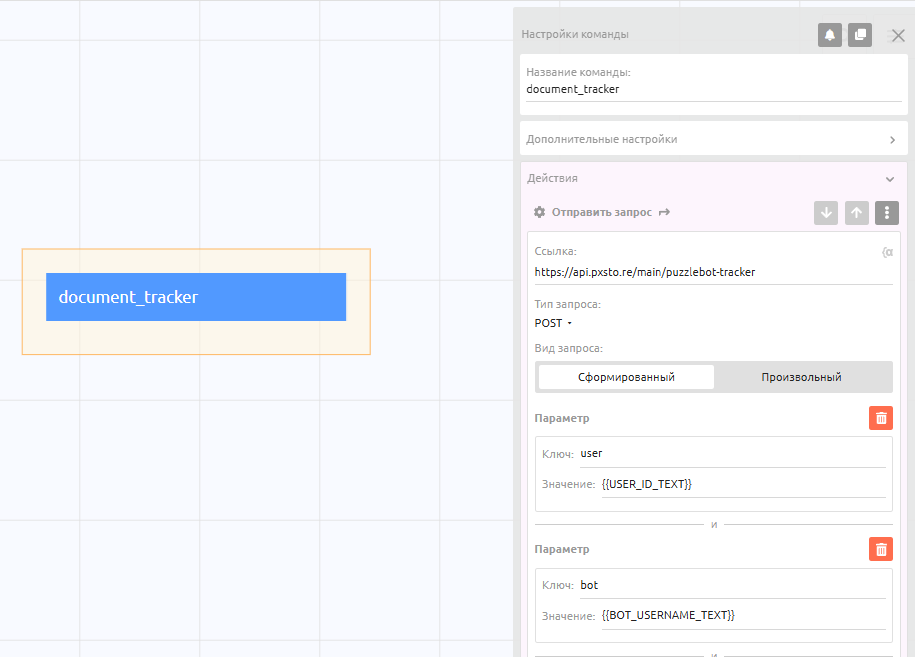This screenshot has width=915, height=657.
Task: Open the POST request type dropdown
Action: tap(553, 323)
